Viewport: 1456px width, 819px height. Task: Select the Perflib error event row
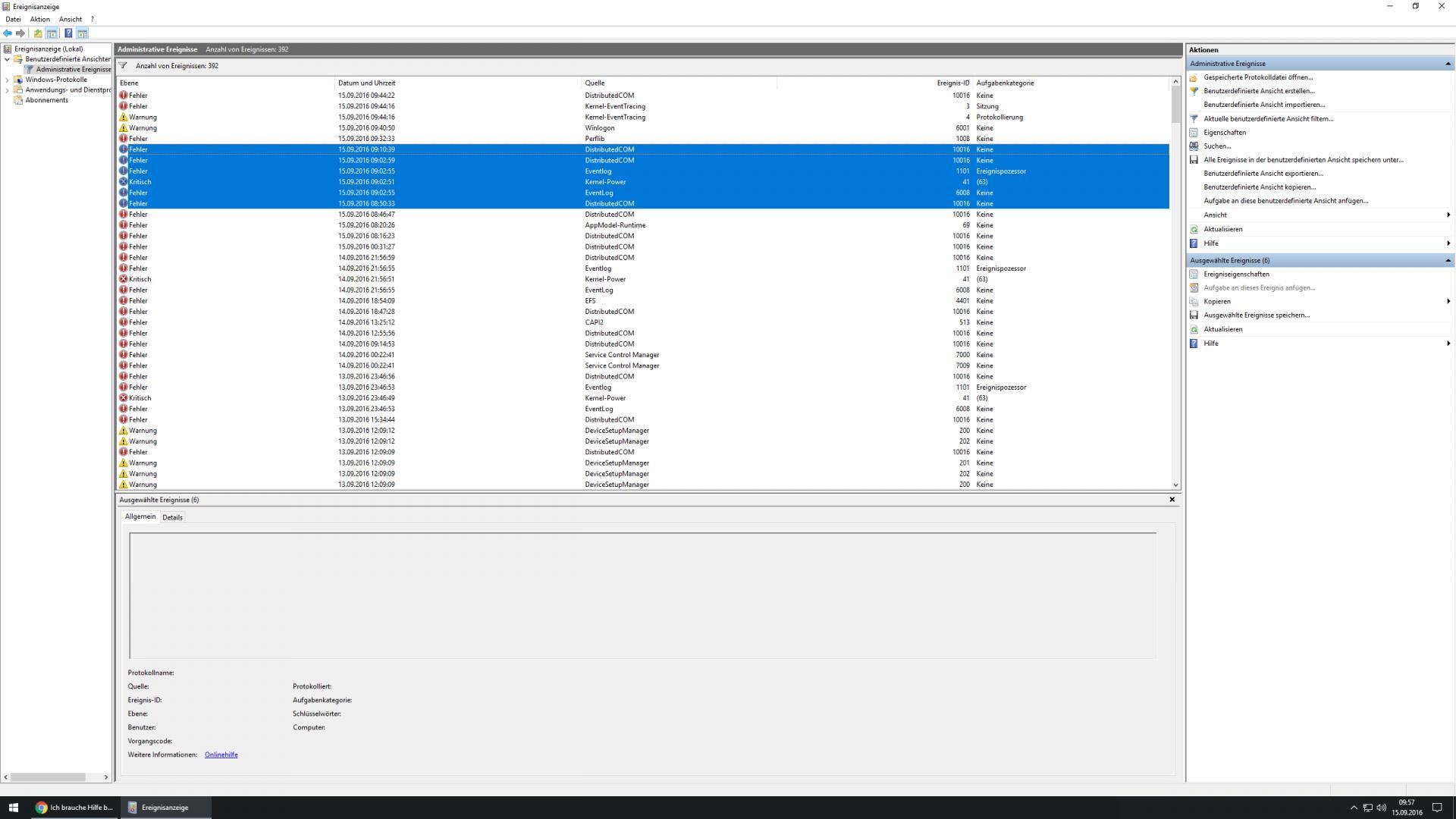tap(643, 139)
